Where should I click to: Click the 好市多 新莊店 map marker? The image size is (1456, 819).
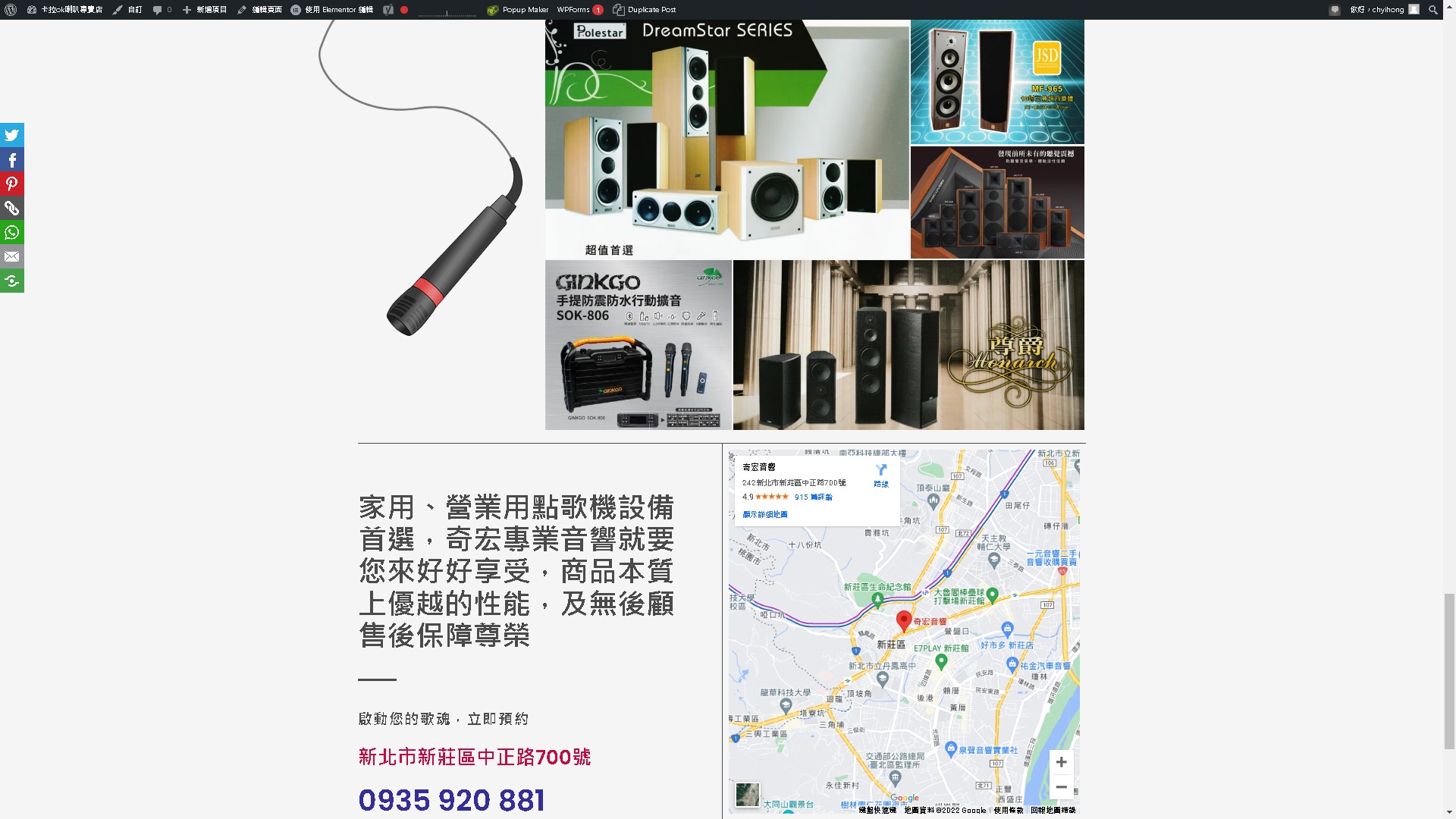(1007, 629)
